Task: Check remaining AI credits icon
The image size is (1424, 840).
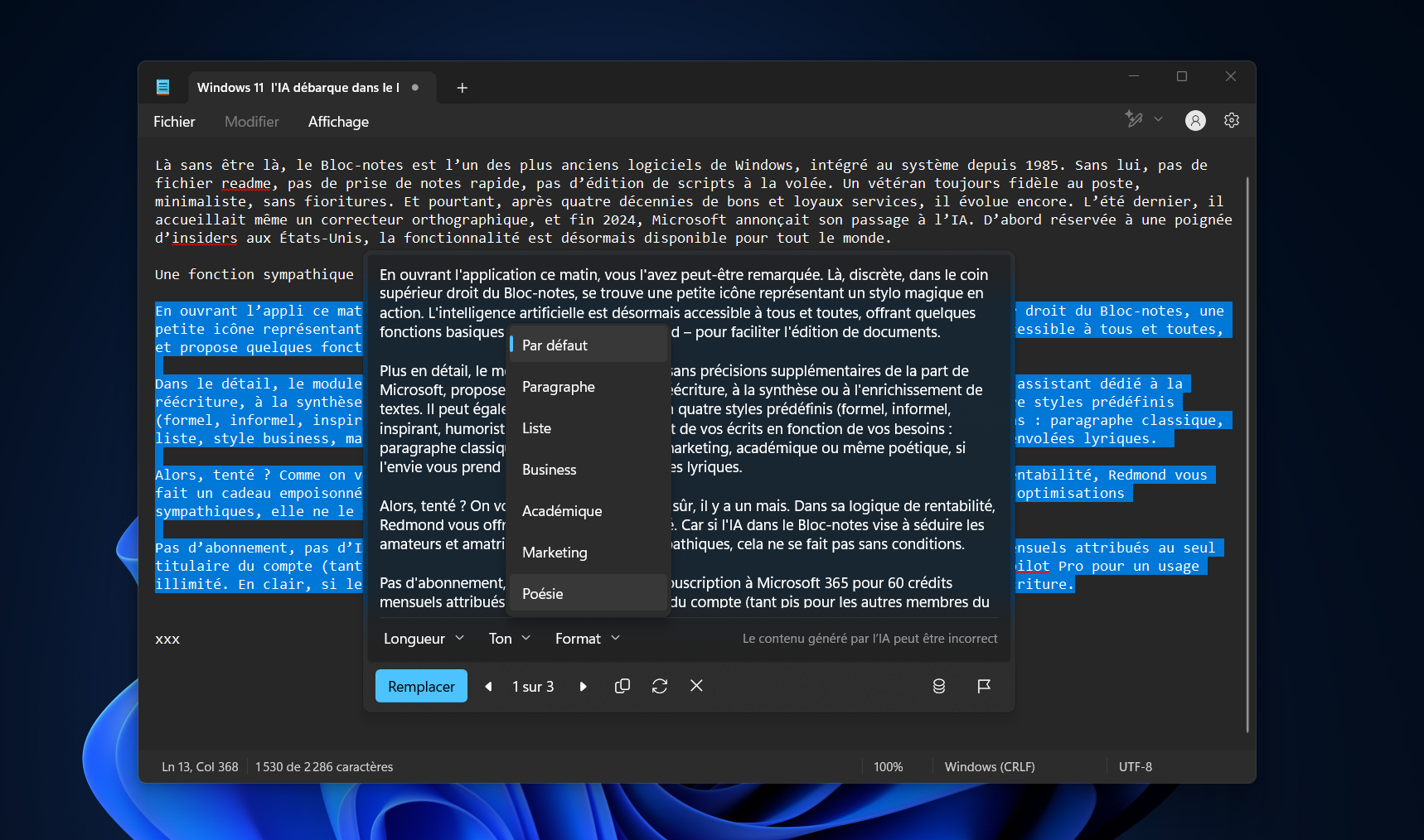Action: [x=938, y=686]
